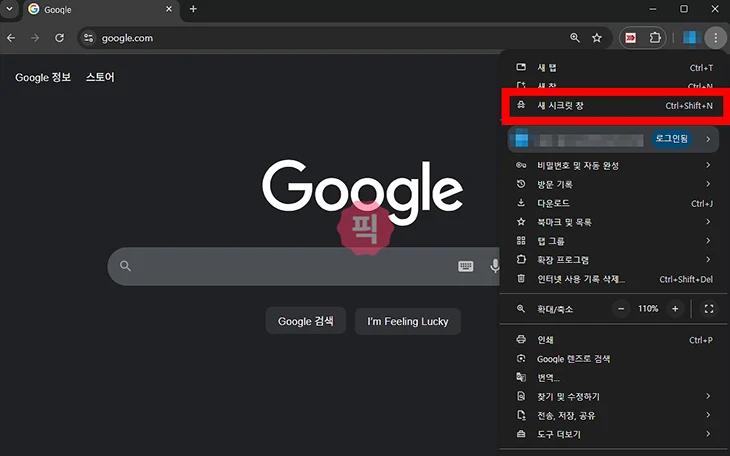The width and height of the screenshot is (730, 456).
Task: Select 'Google 렌즈로 검색' menu item
Action: [614, 359]
